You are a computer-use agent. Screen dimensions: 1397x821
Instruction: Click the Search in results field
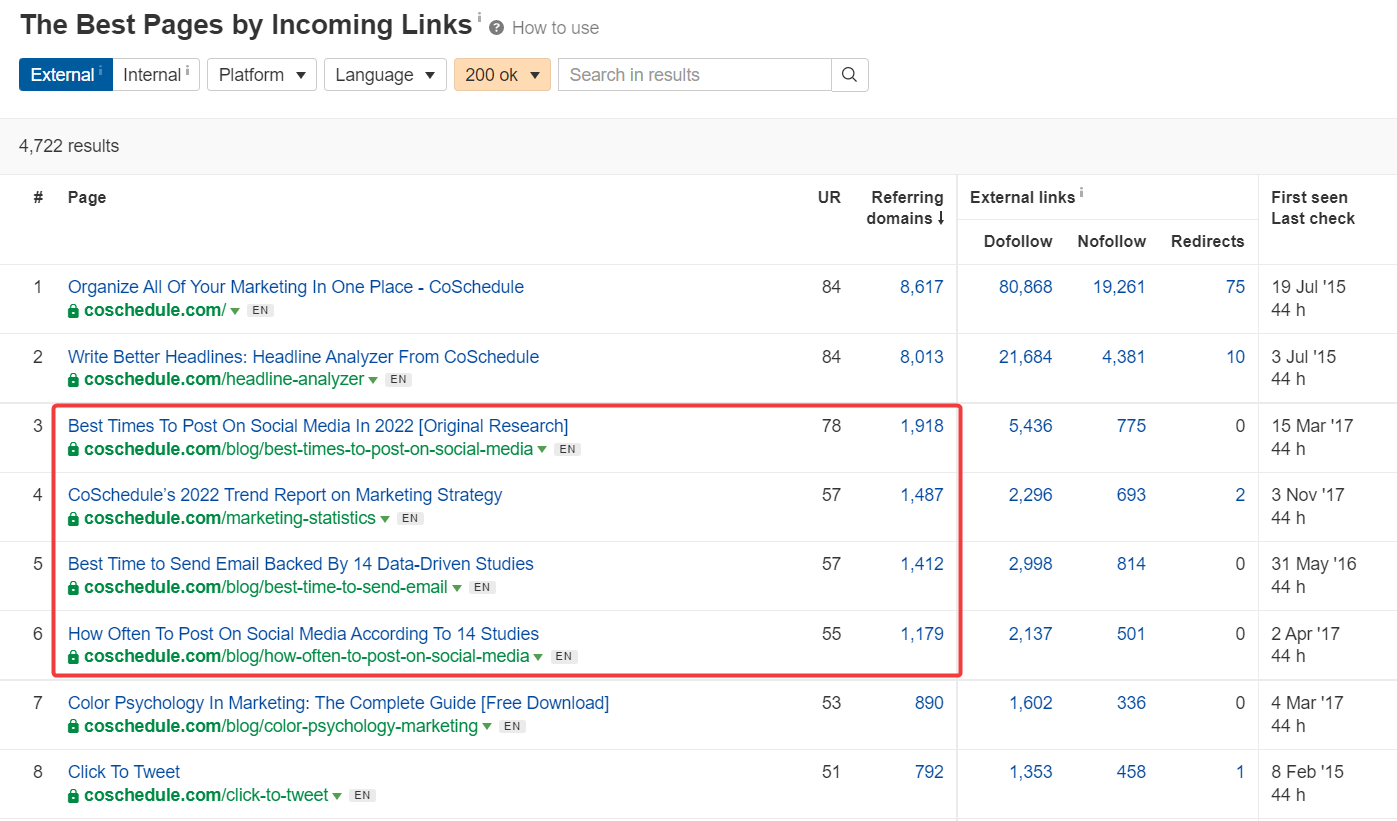point(694,75)
